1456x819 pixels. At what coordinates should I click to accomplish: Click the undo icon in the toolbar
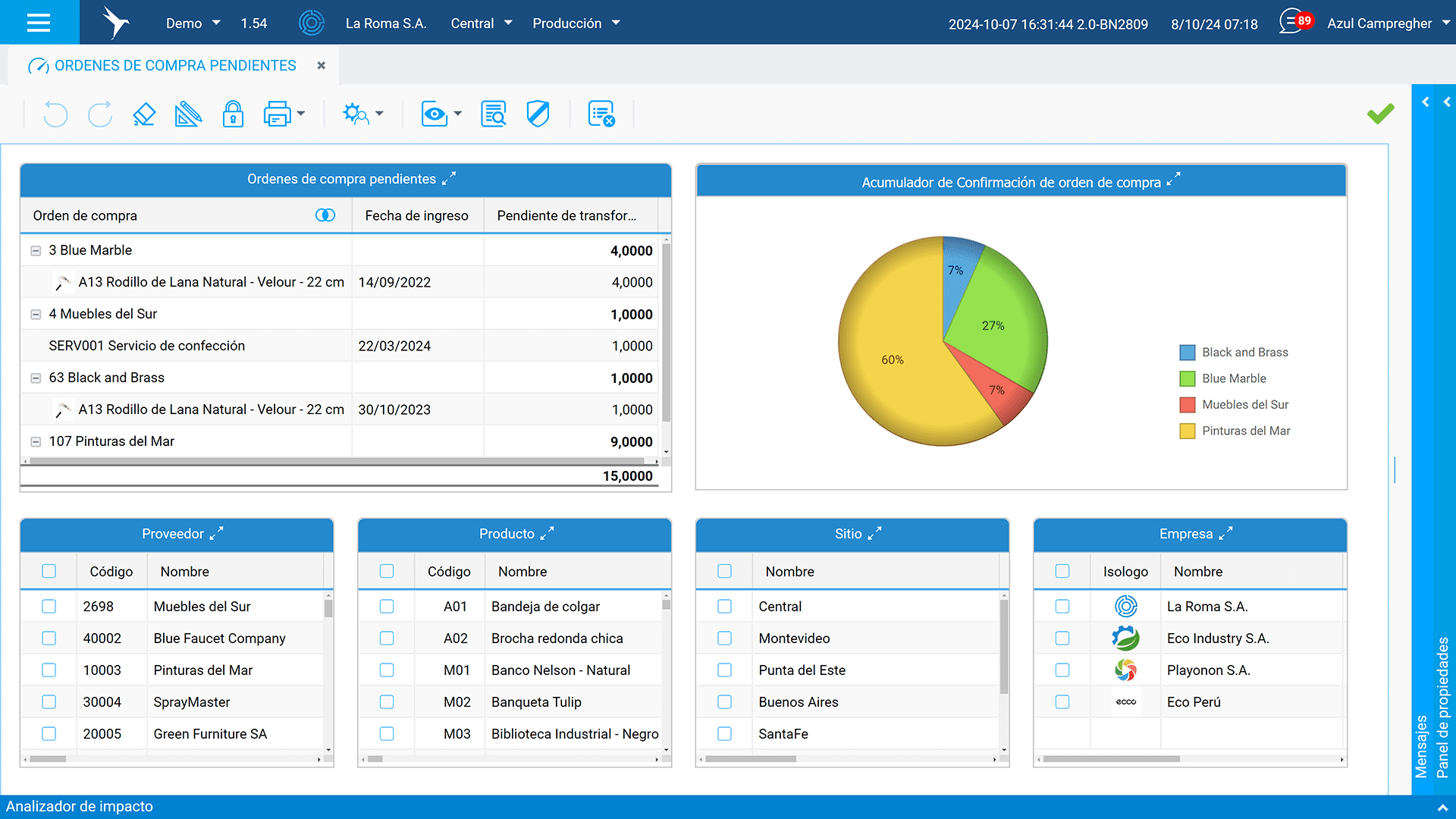coord(54,114)
